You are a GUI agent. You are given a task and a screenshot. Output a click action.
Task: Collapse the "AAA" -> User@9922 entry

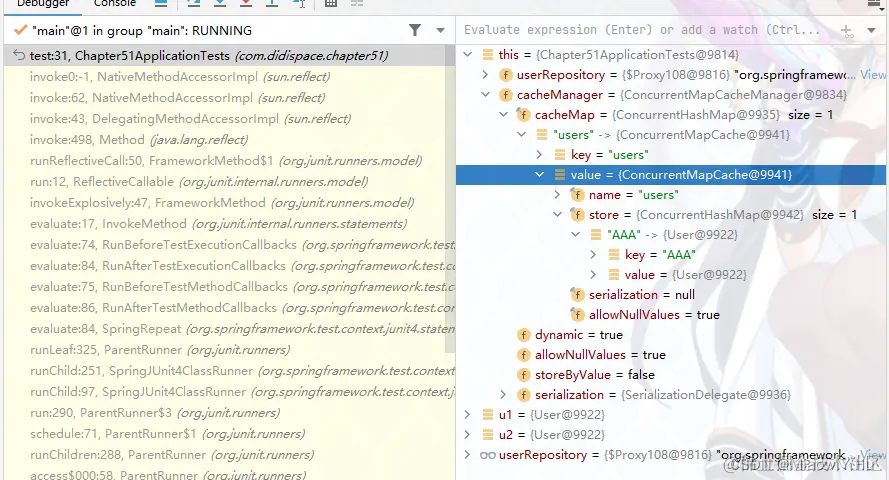coord(575,235)
